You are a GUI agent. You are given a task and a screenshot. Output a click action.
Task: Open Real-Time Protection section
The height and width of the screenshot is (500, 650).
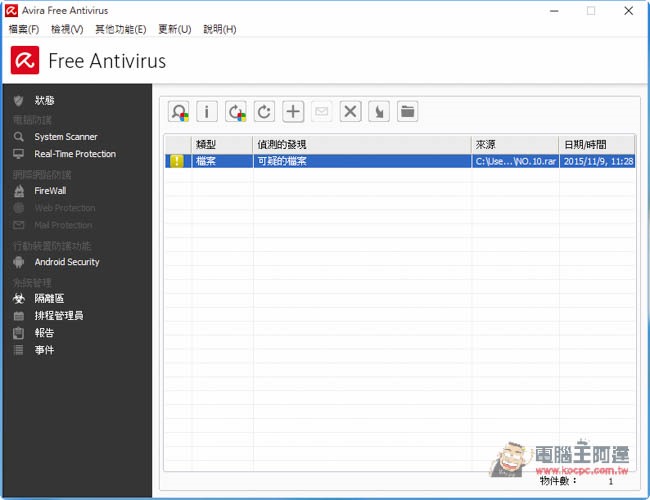(75, 154)
